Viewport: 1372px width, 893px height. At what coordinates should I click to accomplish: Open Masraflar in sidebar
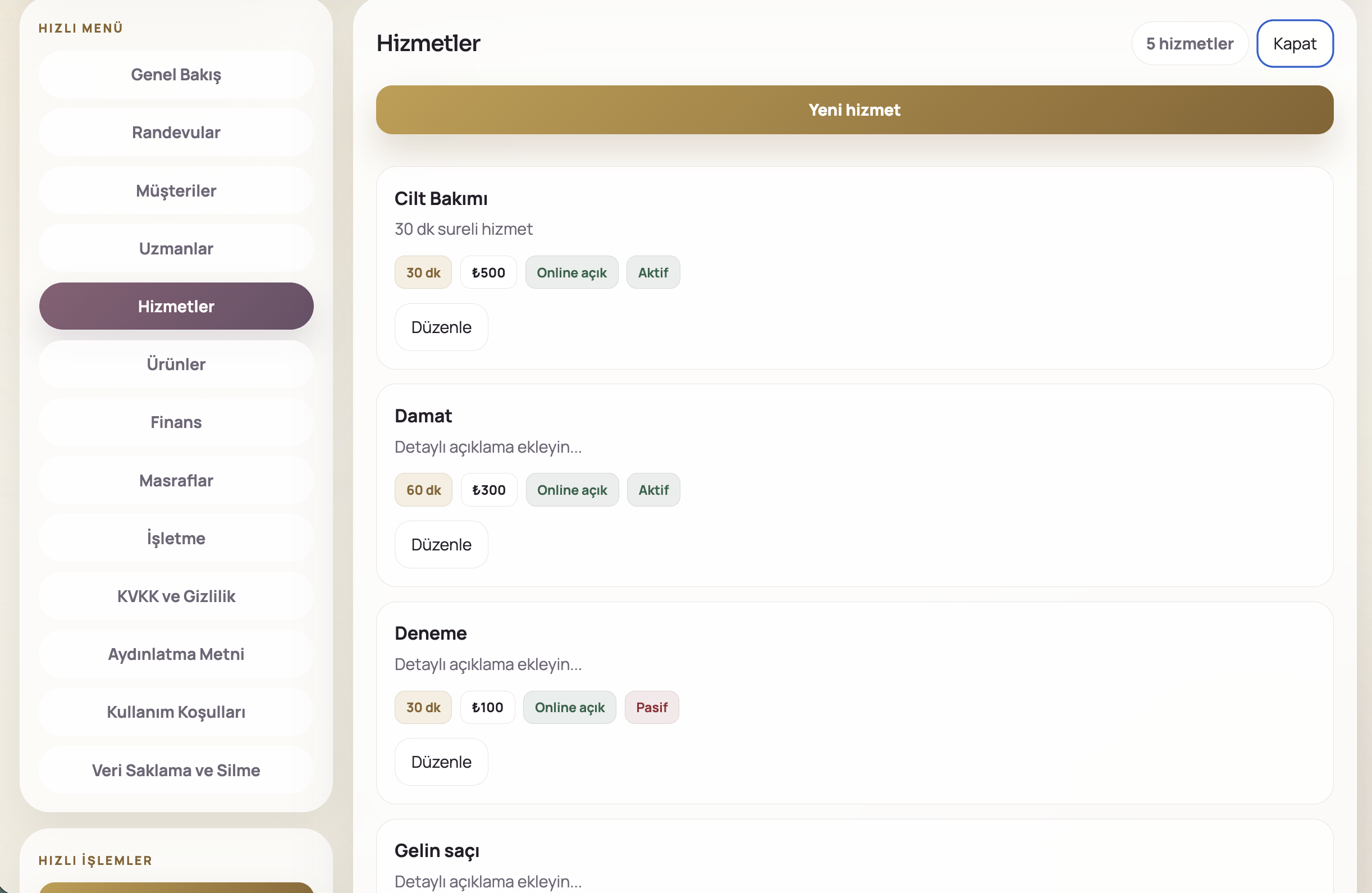pyautogui.click(x=176, y=480)
